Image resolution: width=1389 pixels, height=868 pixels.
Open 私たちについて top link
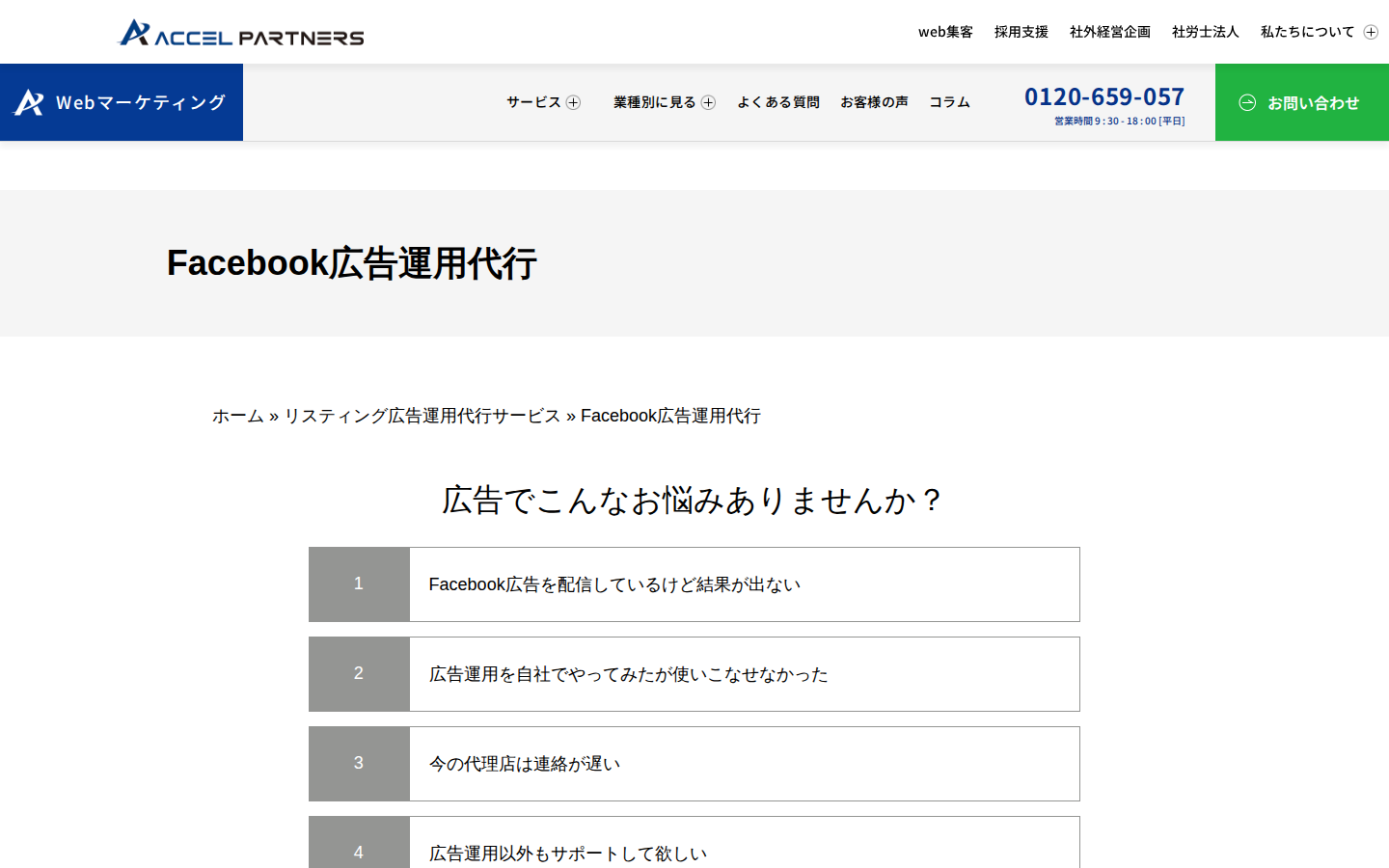tap(1307, 32)
